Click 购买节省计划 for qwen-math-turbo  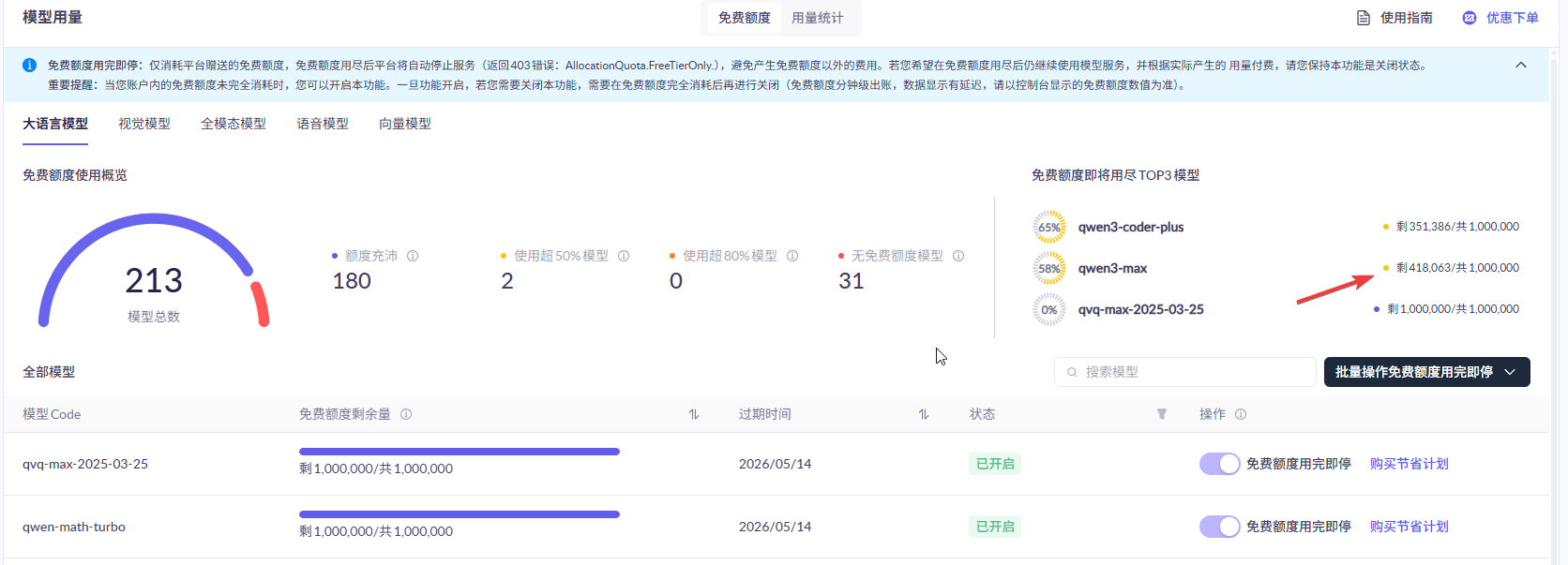pos(1409,527)
